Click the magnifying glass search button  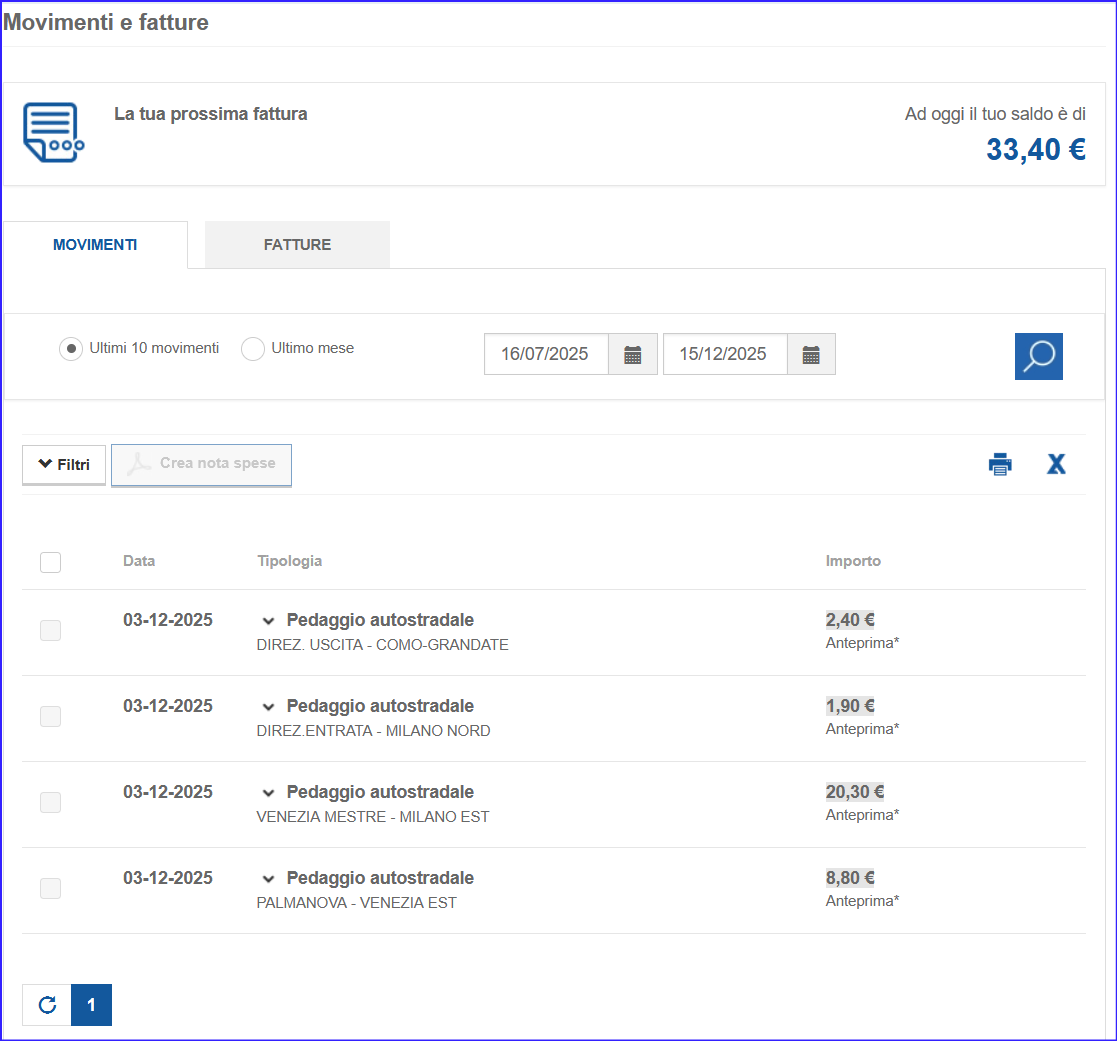click(x=1039, y=356)
